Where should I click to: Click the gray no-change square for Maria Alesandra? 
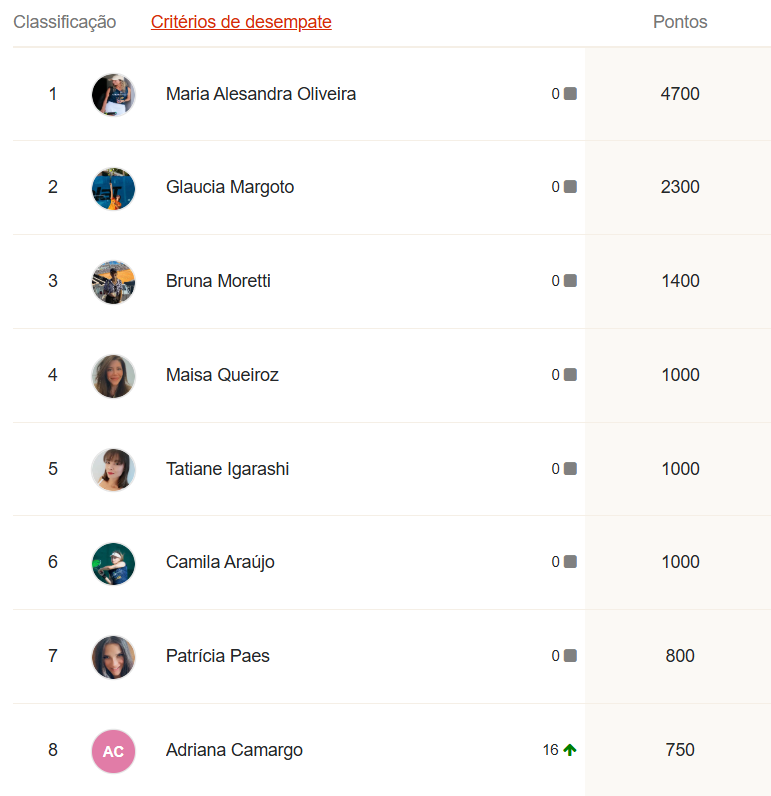(x=570, y=94)
